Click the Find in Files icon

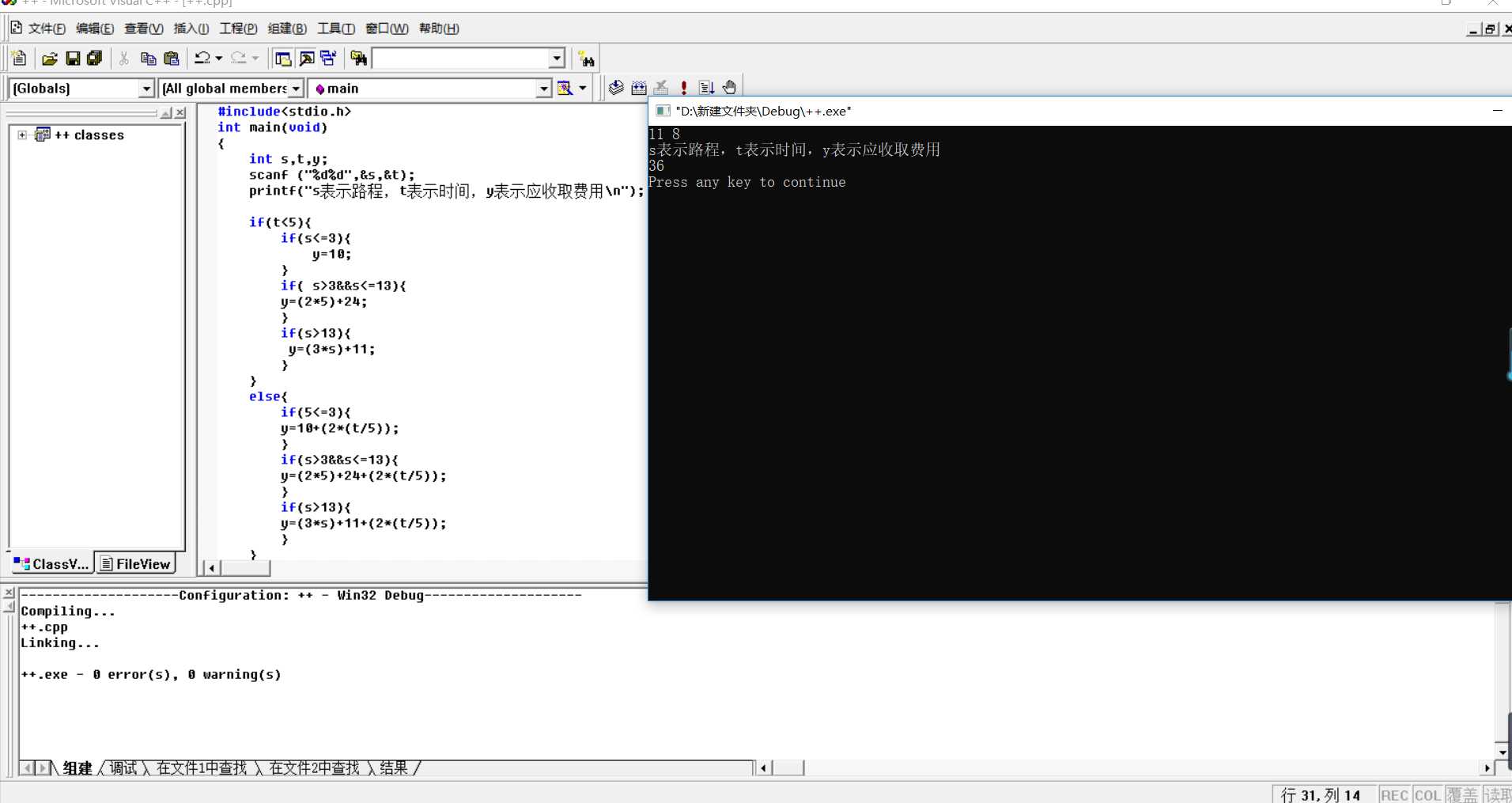[x=358, y=59]
